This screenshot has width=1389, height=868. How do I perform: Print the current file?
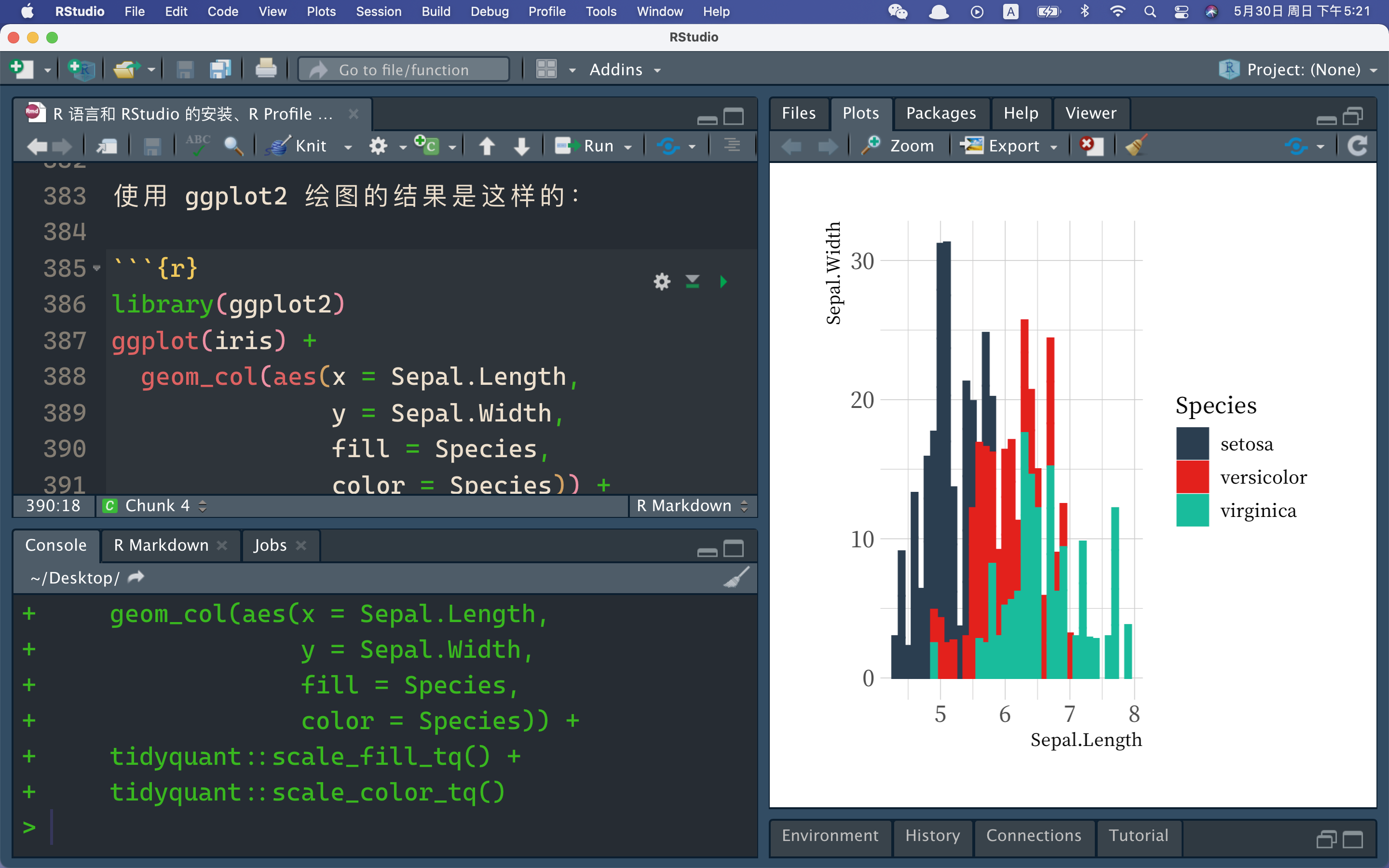tap(266, 69)
